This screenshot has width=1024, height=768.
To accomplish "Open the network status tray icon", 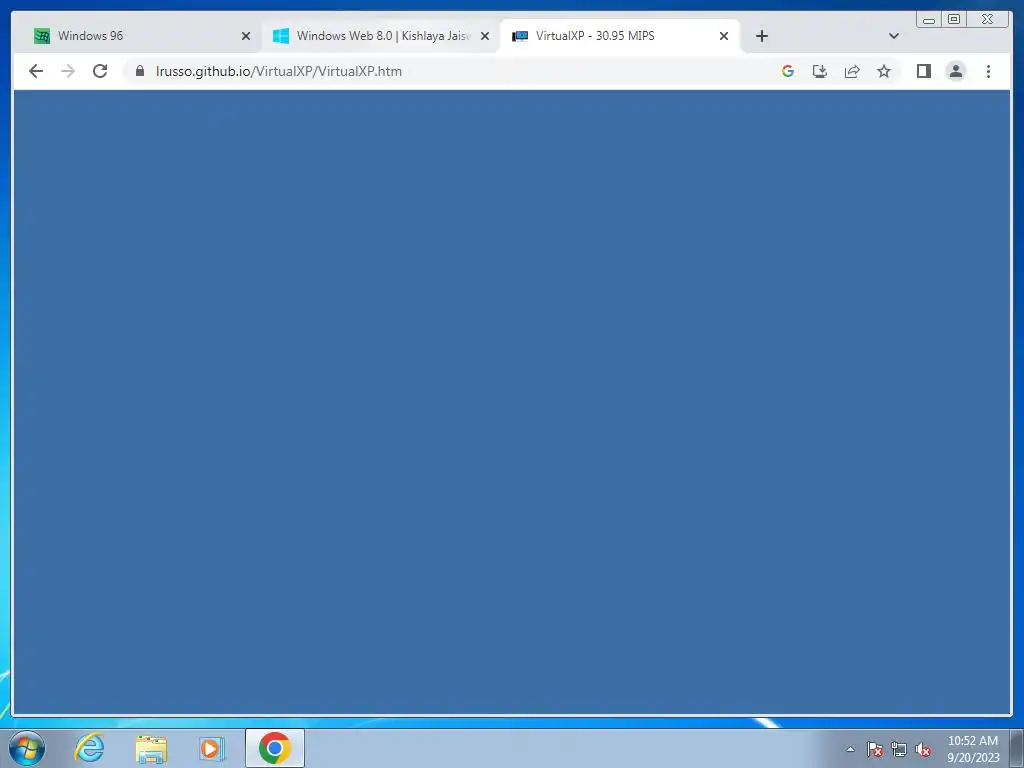I will pos(899,749).
